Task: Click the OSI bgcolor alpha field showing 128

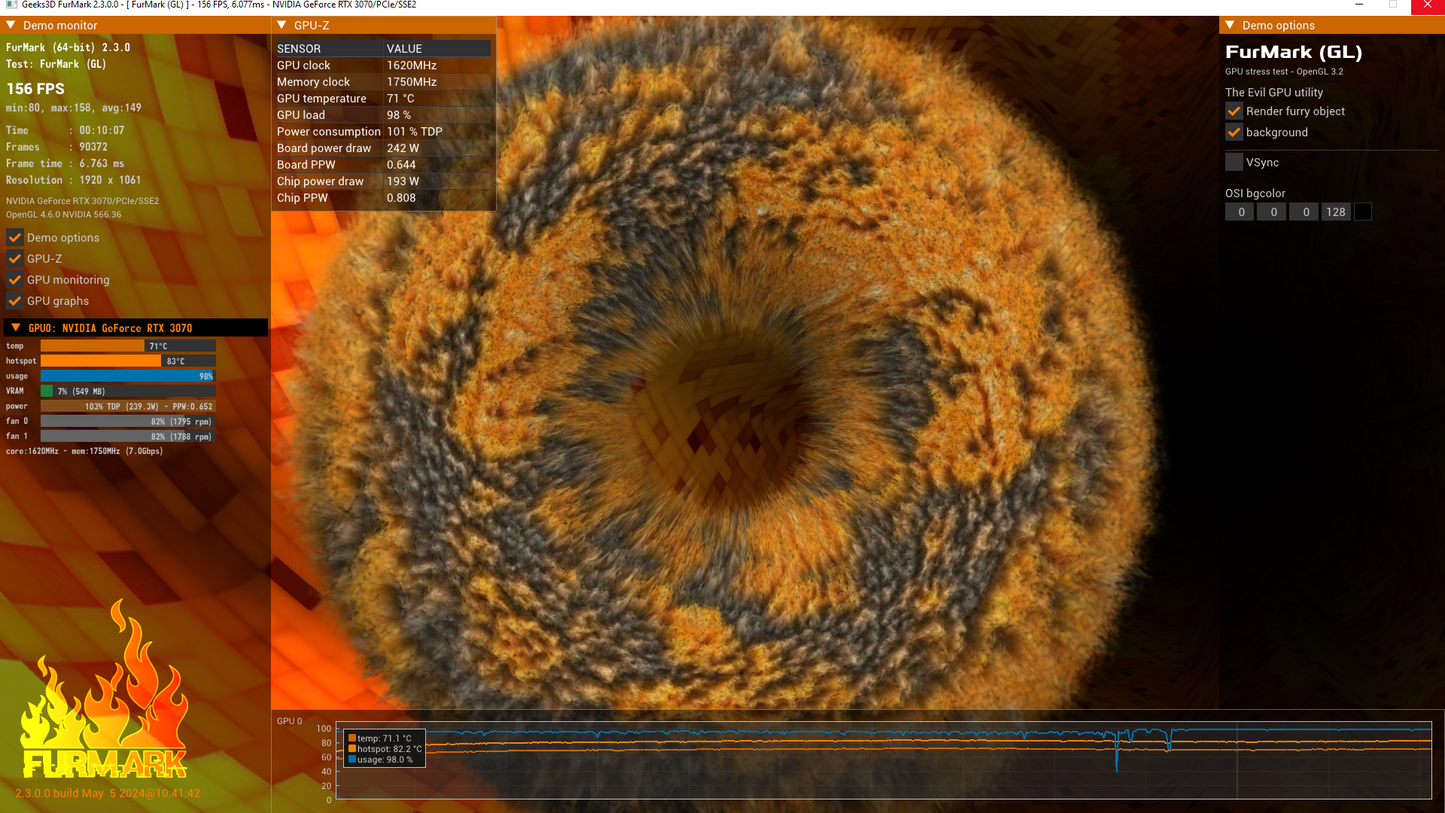Action: click(1336, 212)
